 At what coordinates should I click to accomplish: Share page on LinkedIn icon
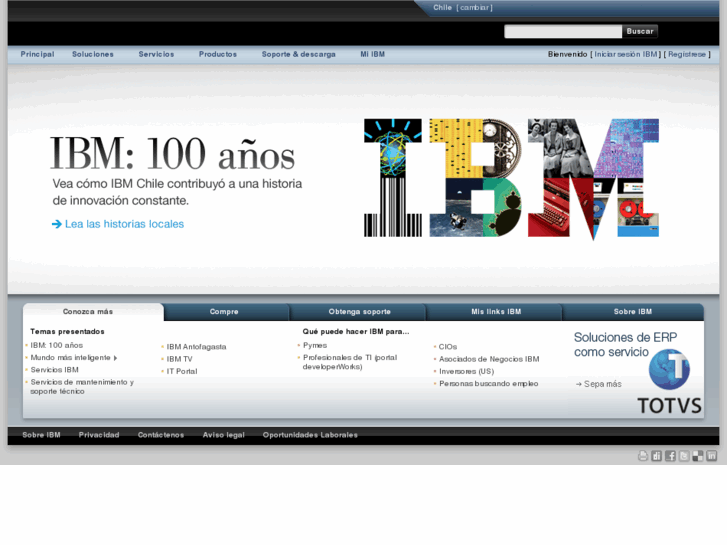click(712, 456)
